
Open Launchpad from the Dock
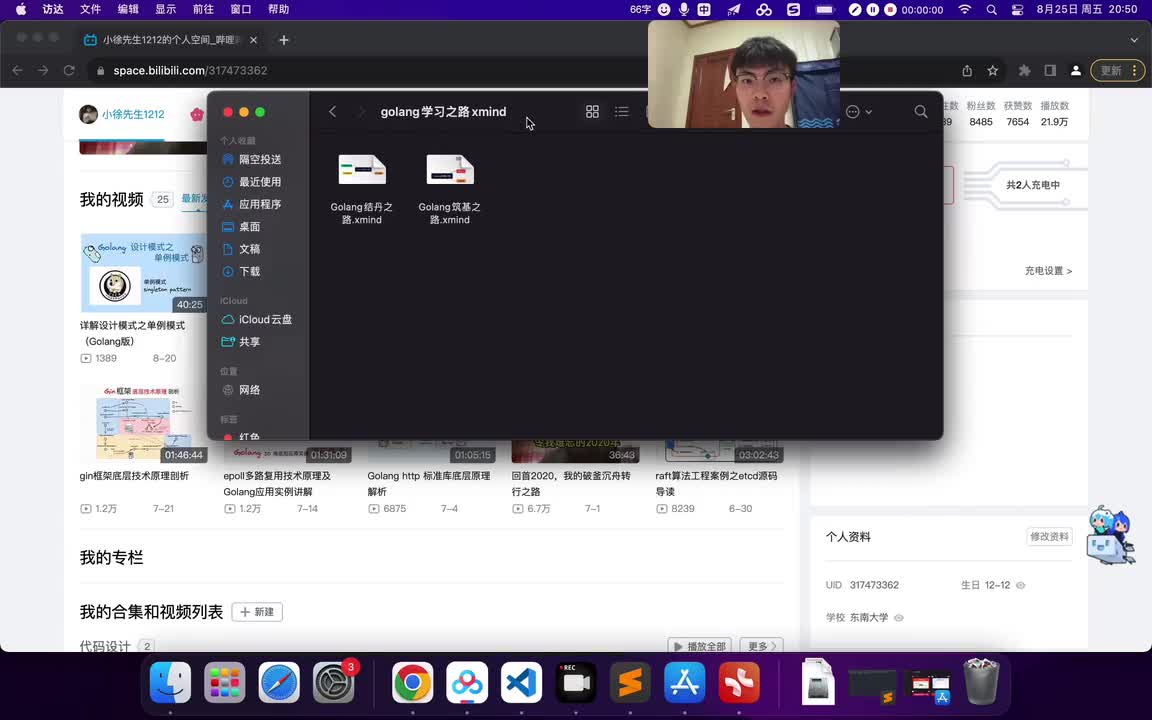224,683
